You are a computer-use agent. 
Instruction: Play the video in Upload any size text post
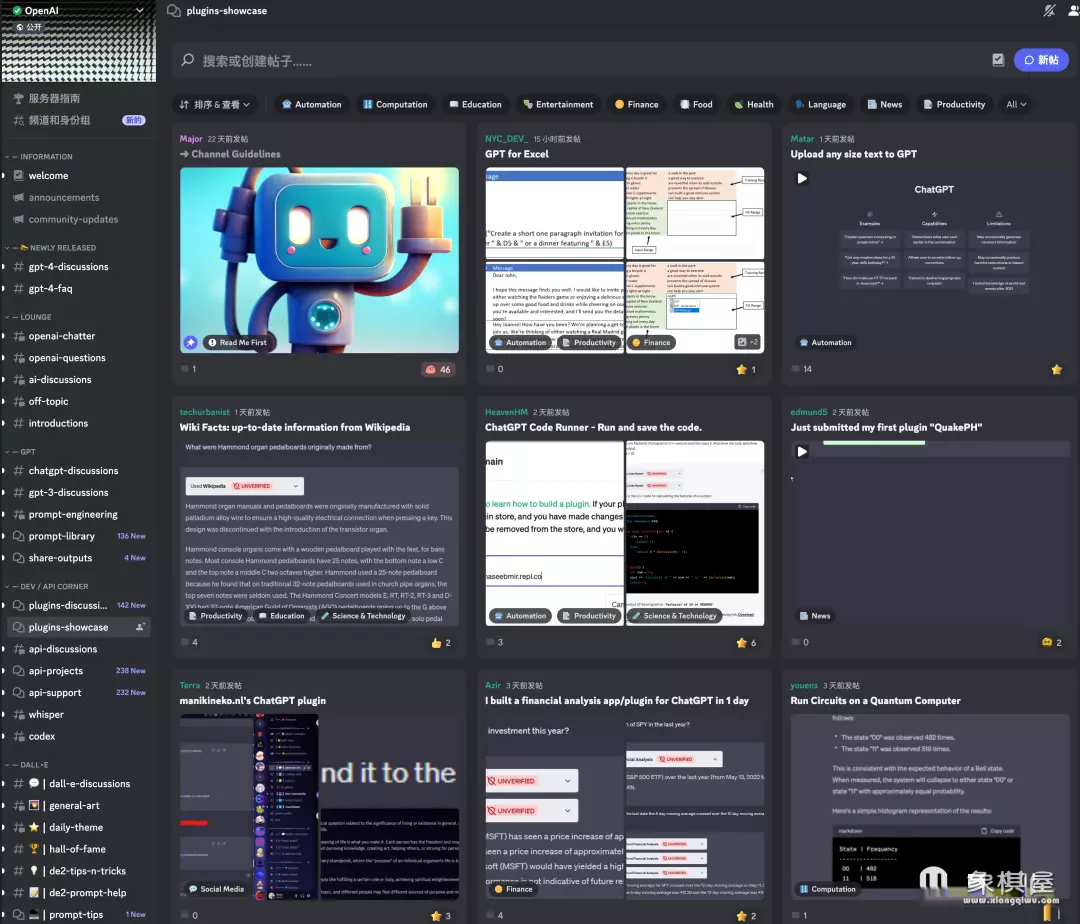(802, 178)
